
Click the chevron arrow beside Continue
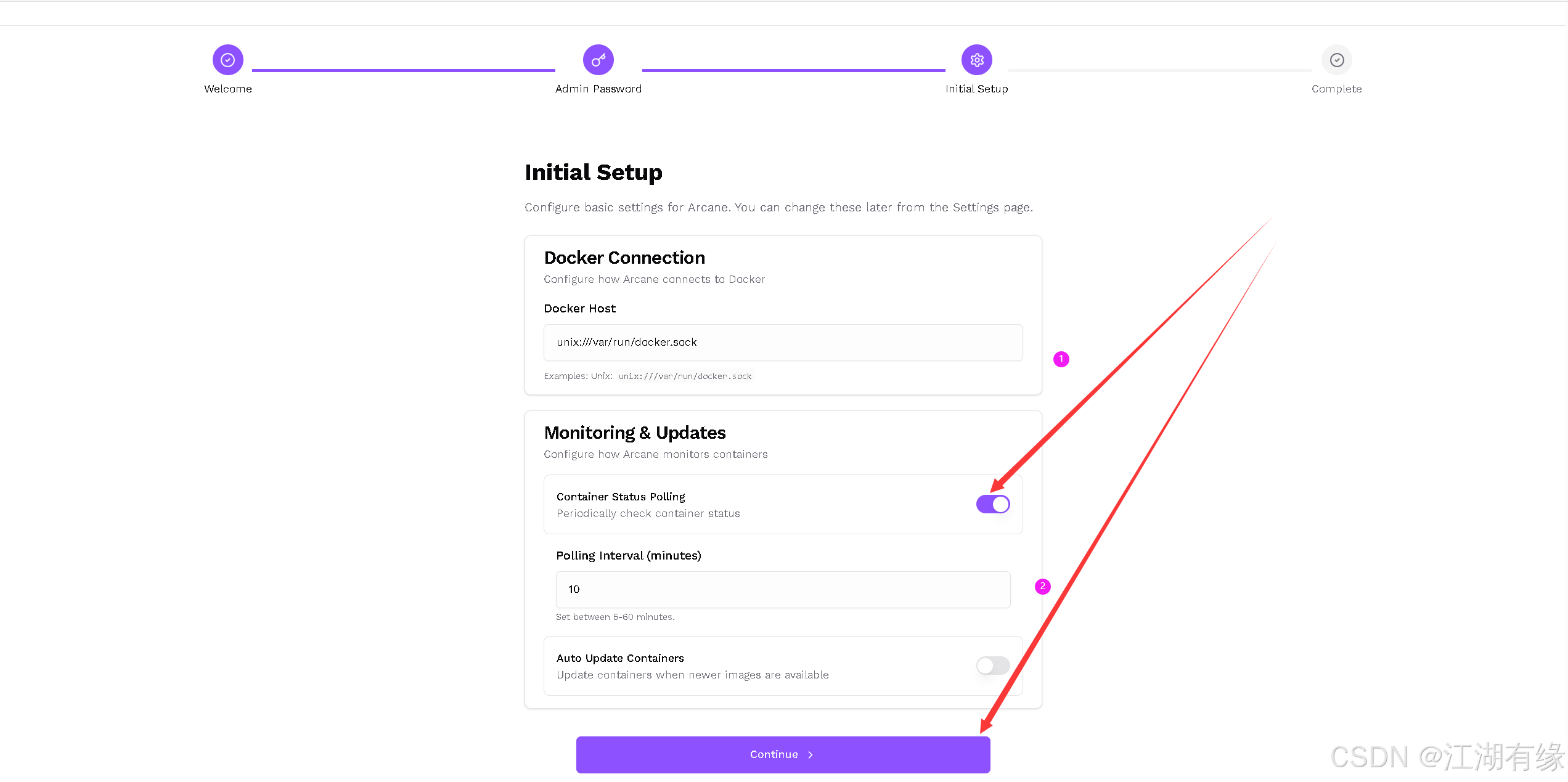click(x=811, y=755)
